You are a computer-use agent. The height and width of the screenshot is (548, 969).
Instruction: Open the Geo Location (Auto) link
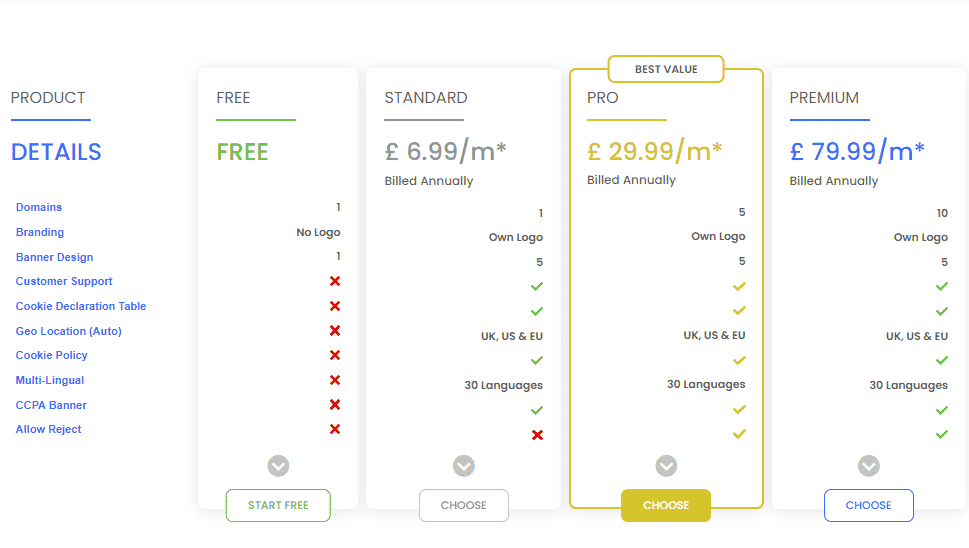click(x=69, y=331)
